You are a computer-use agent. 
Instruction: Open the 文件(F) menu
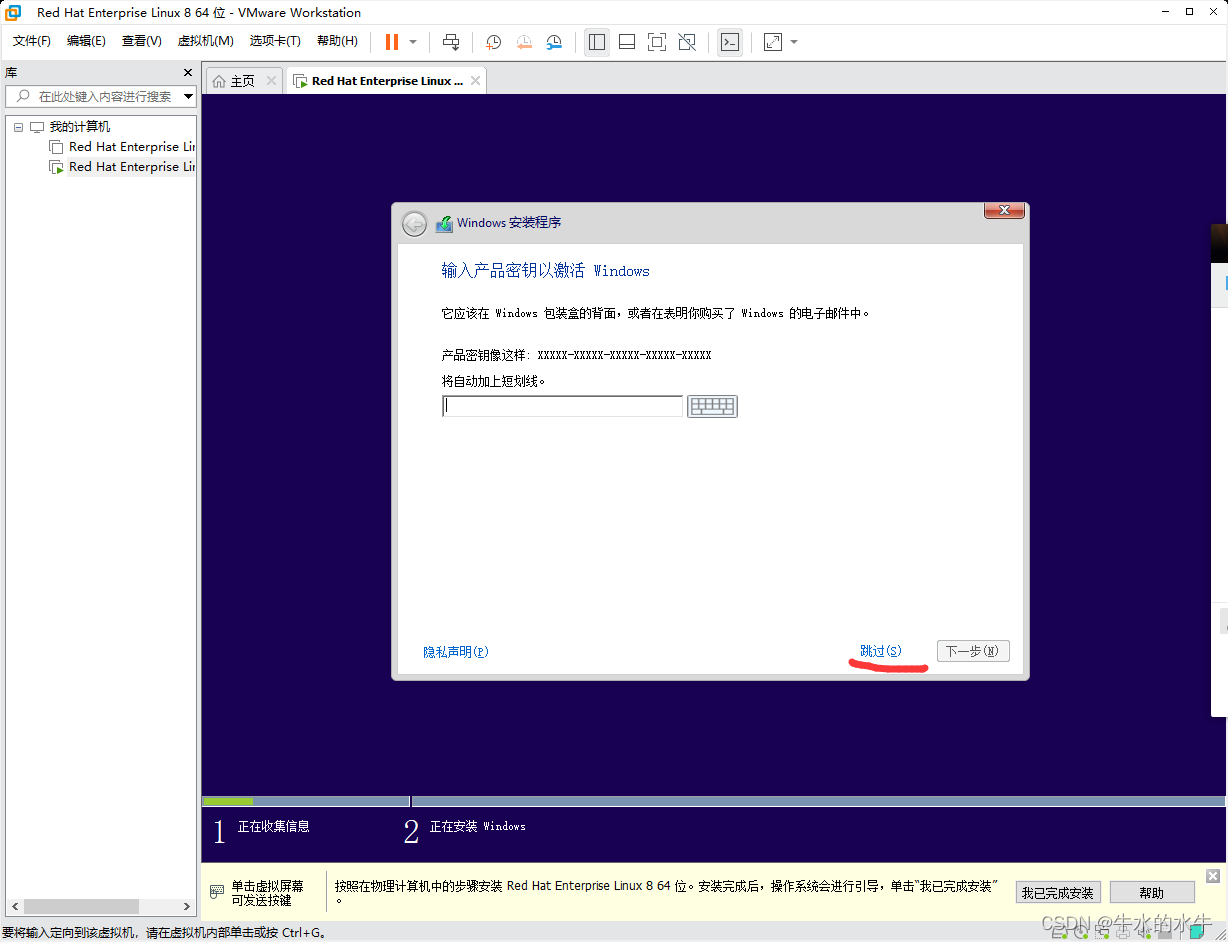(x=32, y=41)
